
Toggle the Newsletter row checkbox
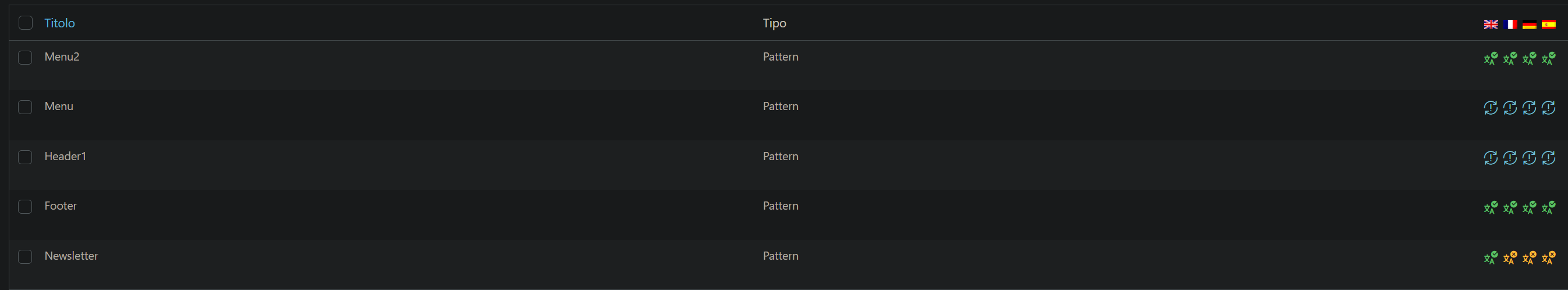(25, 257)
